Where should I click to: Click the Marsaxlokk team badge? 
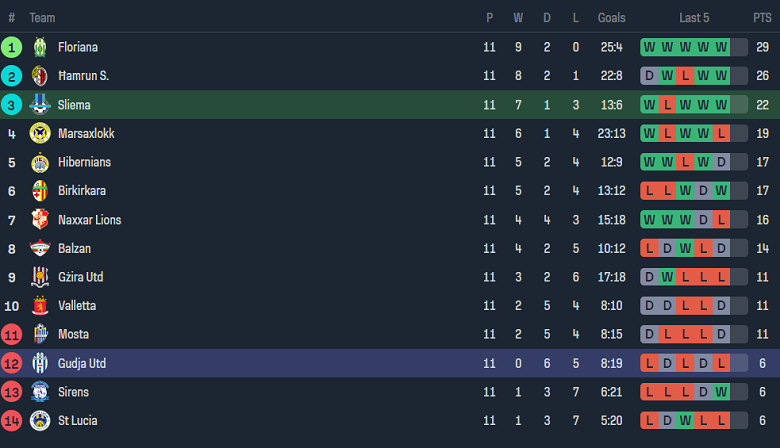pos(40,133)
